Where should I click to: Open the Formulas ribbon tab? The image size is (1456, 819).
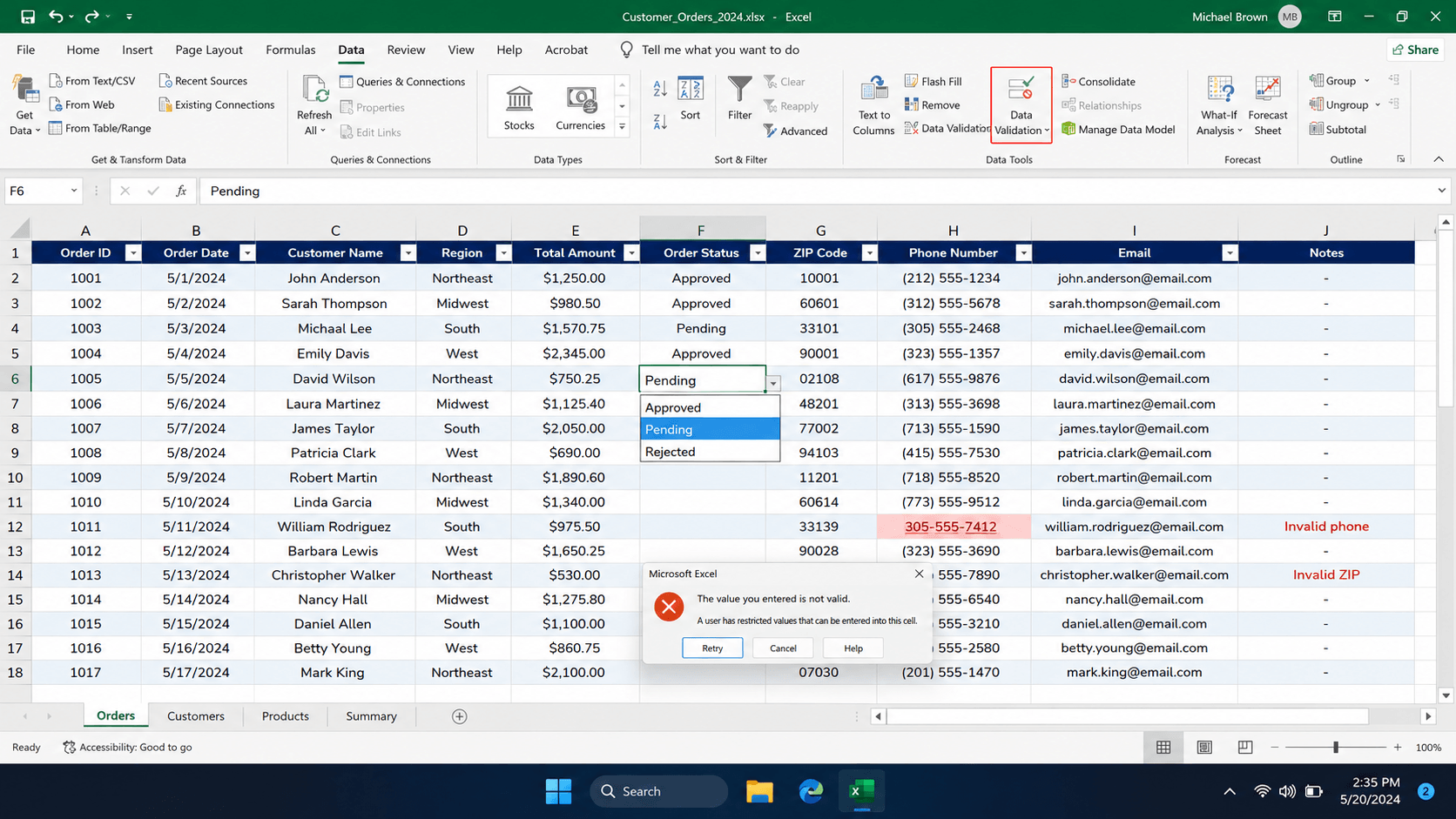tap(291, 50)
